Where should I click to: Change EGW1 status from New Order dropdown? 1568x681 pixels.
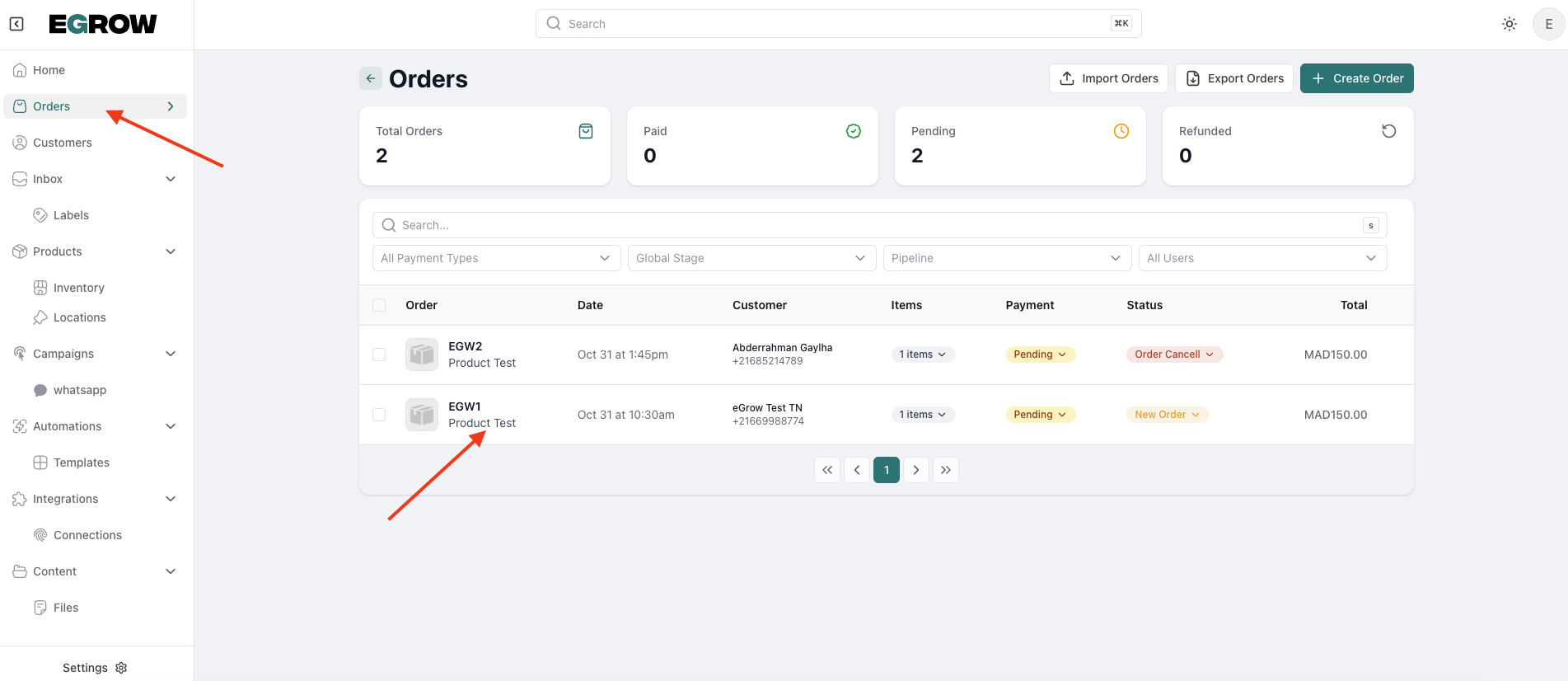[x=1167, y=415]
